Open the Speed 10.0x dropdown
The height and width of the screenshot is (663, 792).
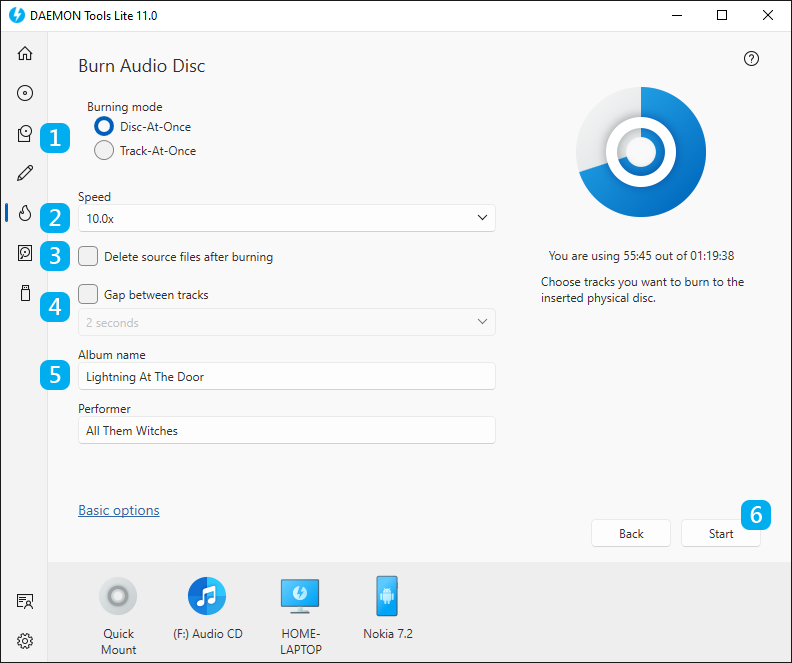pyautogui.click(x=286, y=218)
